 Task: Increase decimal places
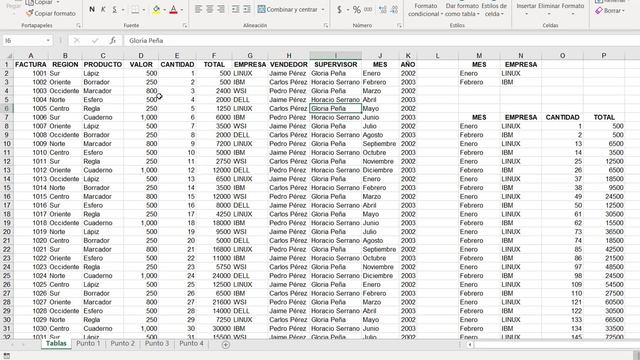coord(382,9)
